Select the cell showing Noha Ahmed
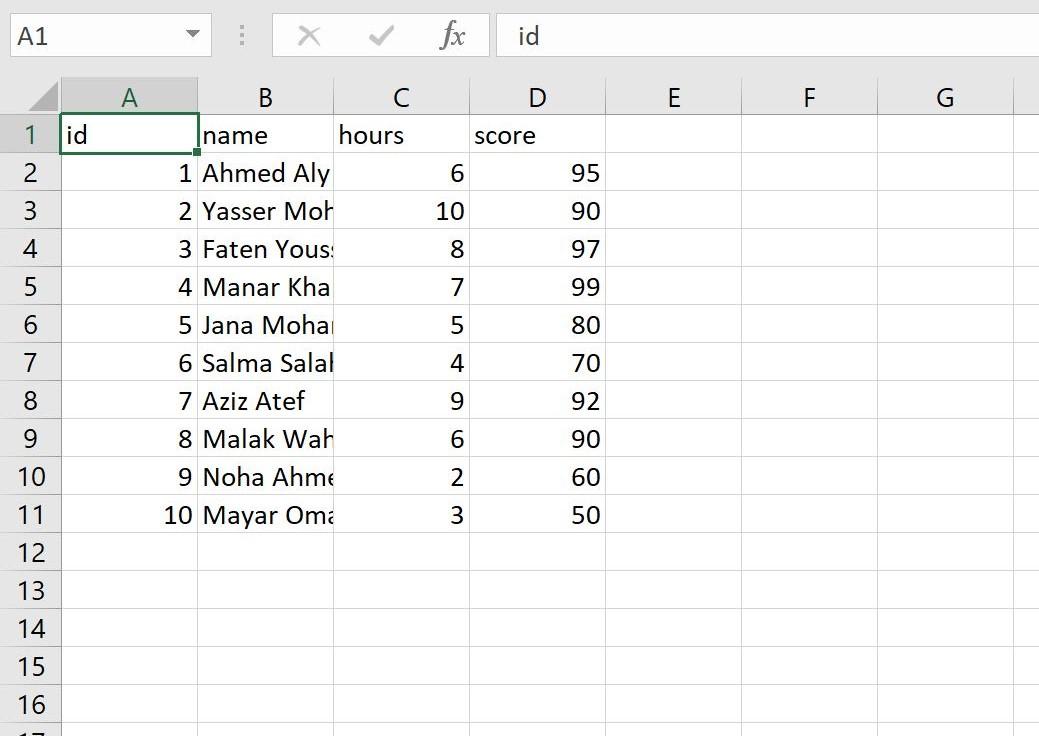 [265, 477]
